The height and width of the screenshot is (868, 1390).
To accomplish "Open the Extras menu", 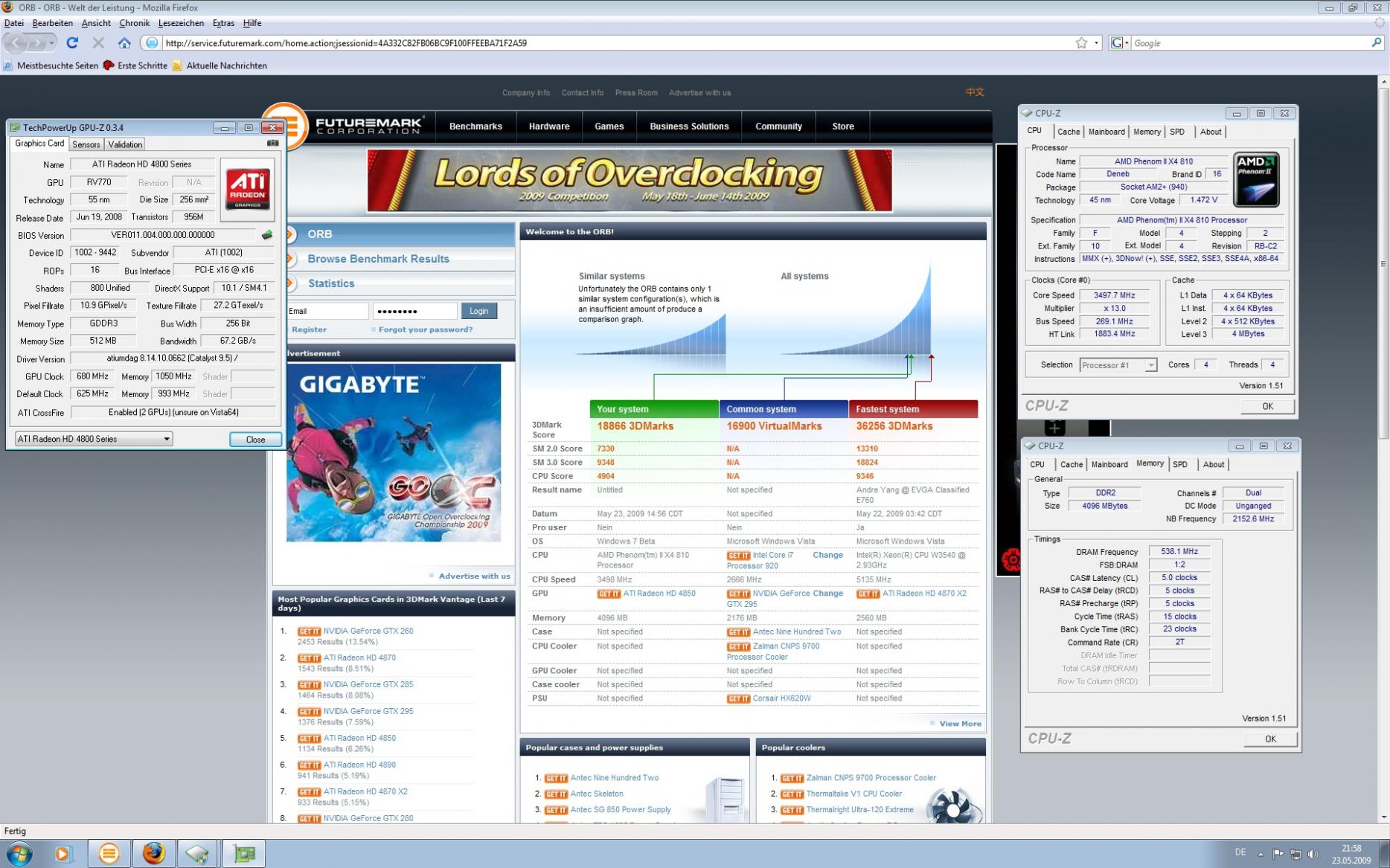I will coord(223,23).
